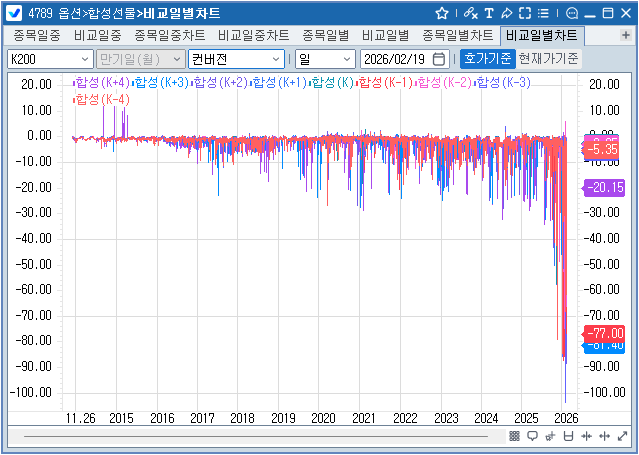Toggle the 합성(K) series in legend
The height and width of the screenshot is (455, 639).
[333, 82]
